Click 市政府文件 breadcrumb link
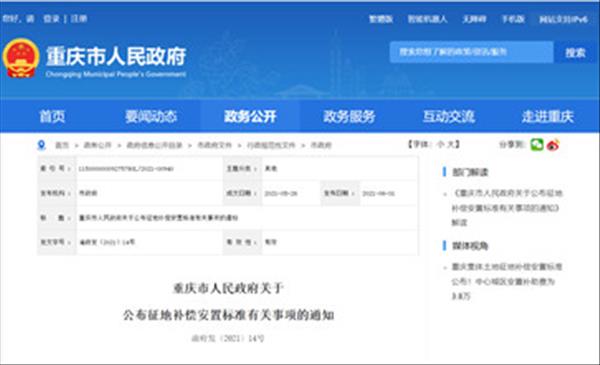This screenshot has width=600, height=365. click(x=215, y=145)
